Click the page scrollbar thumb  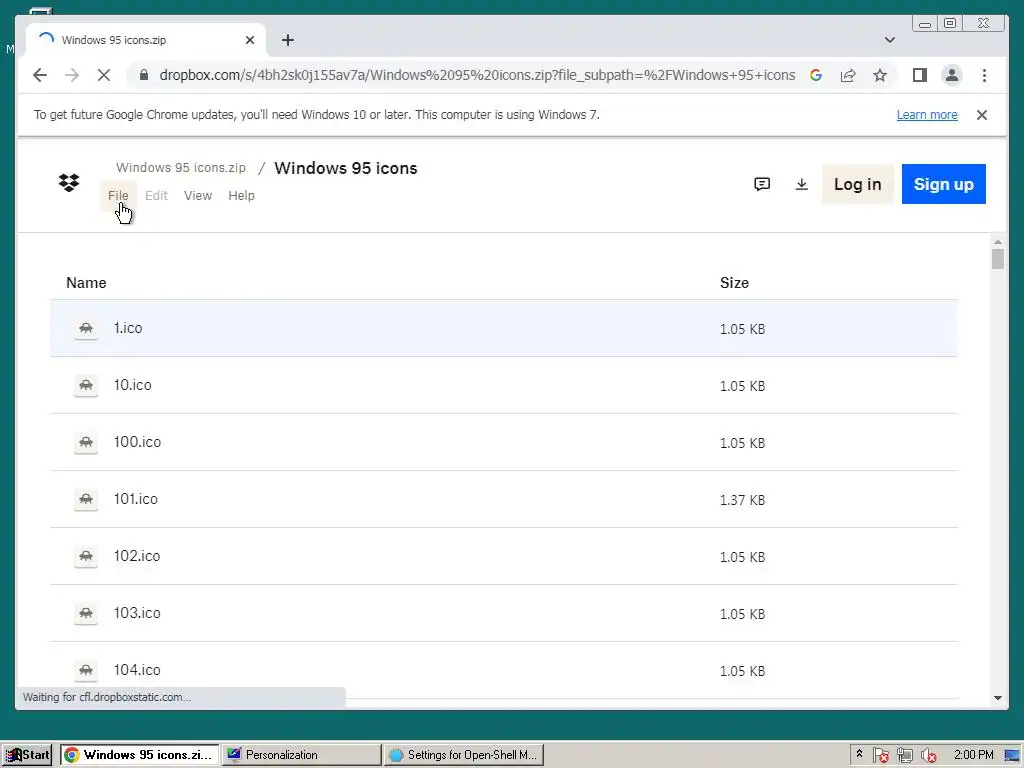[x=997, y=259]
